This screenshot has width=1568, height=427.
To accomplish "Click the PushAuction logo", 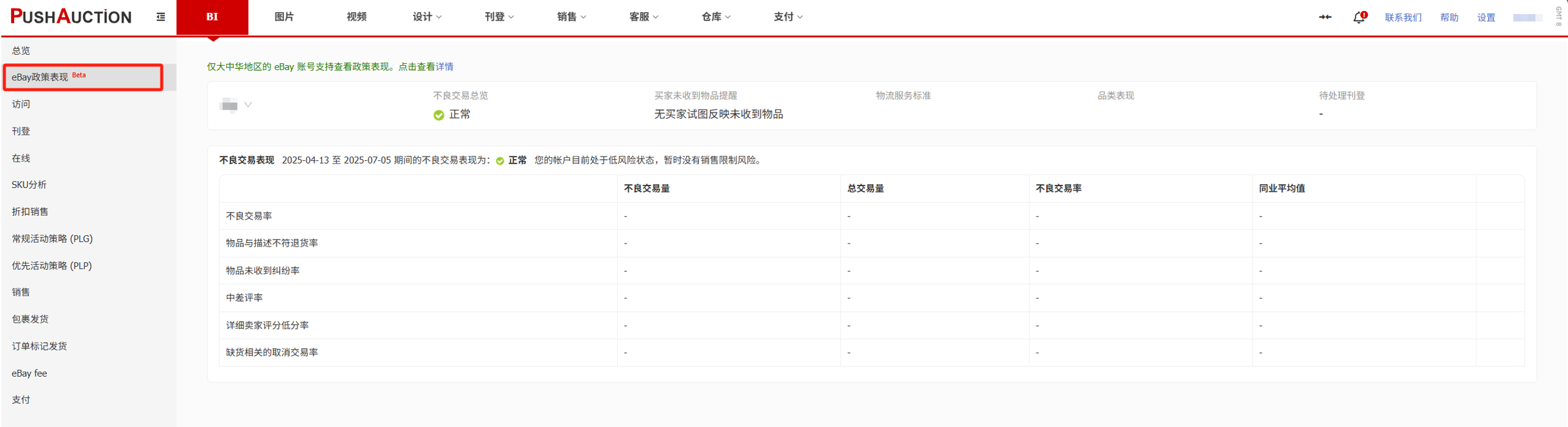I will [x=71, y=17].
